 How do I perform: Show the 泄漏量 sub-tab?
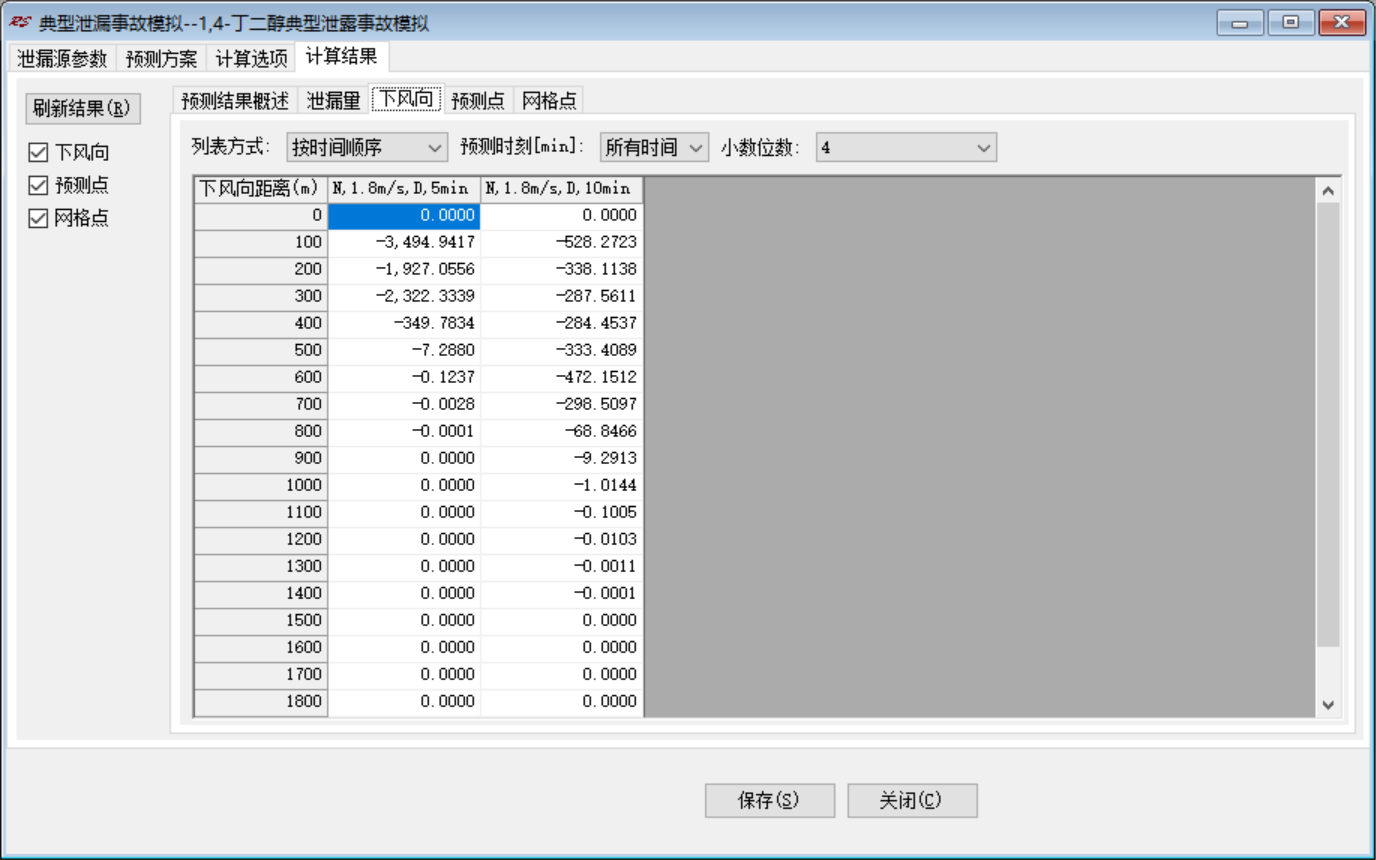click(333, 100)
